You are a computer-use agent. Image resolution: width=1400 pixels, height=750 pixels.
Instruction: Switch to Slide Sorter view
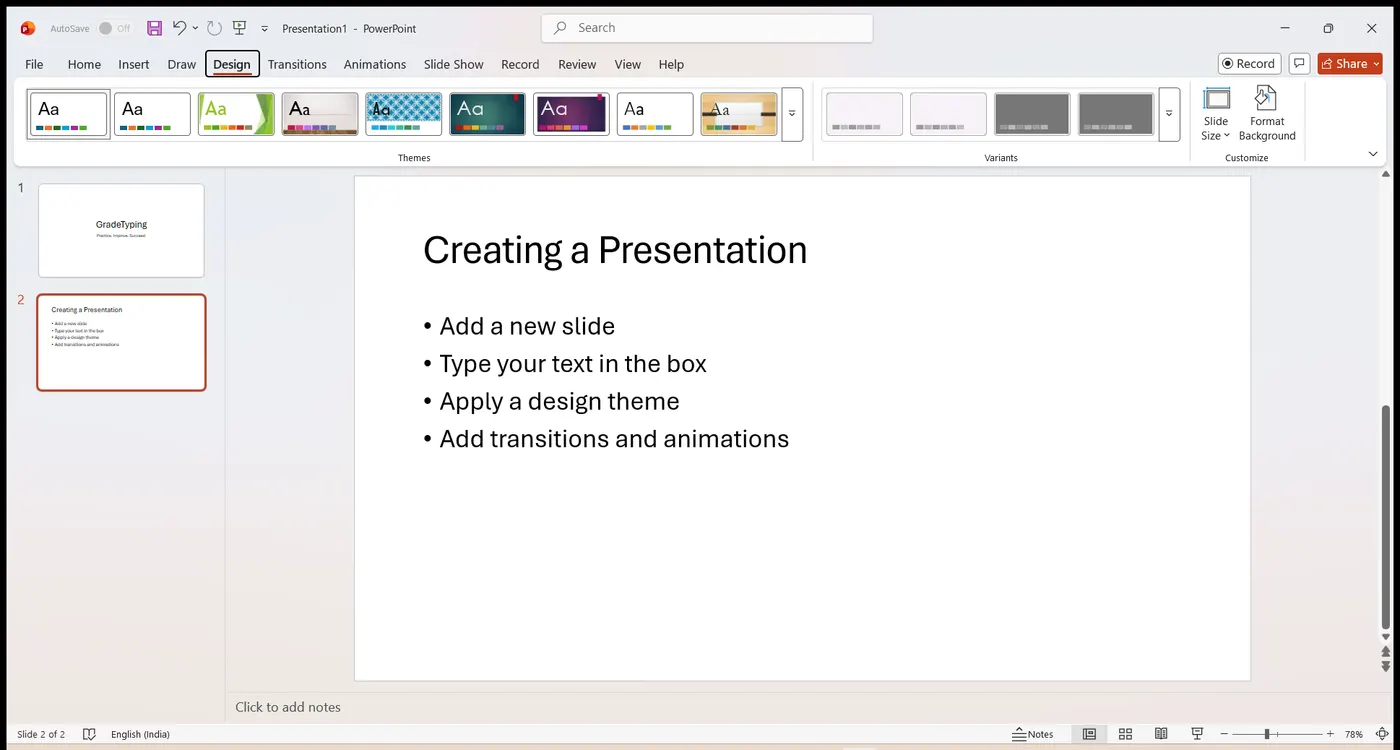pos(1125,734)
